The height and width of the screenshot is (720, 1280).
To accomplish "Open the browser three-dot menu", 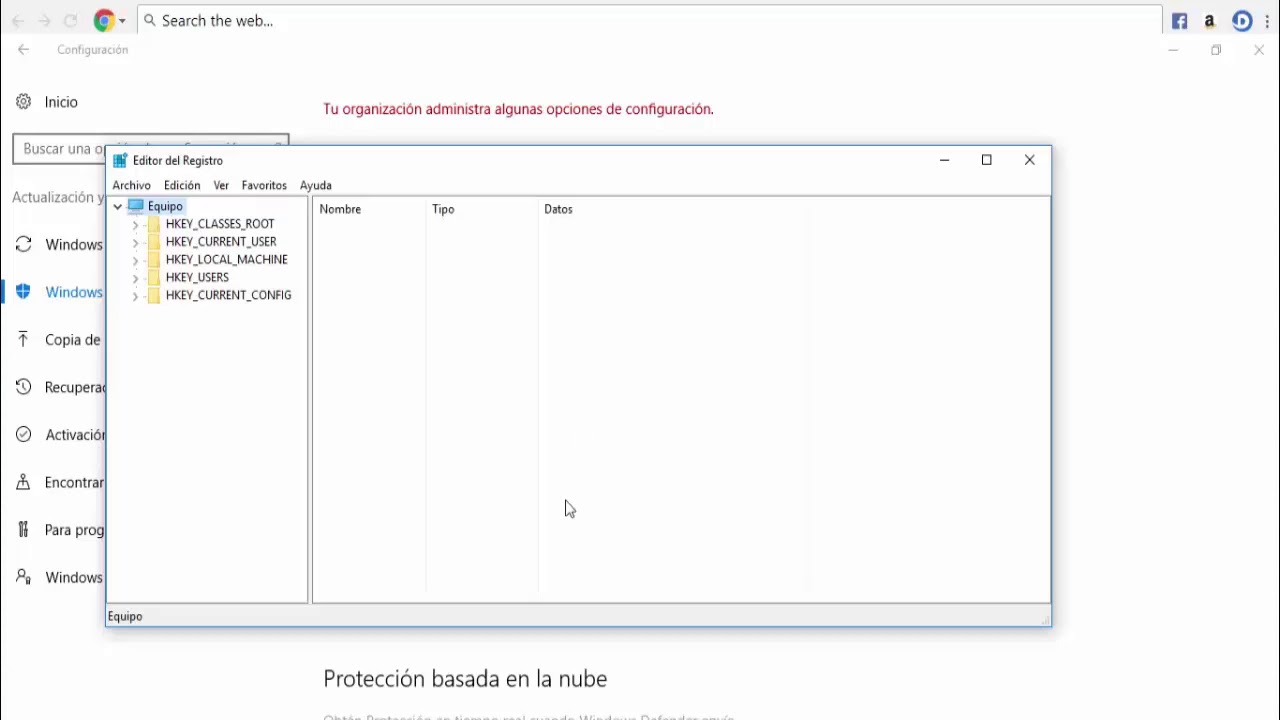I will coord(1268,21).
